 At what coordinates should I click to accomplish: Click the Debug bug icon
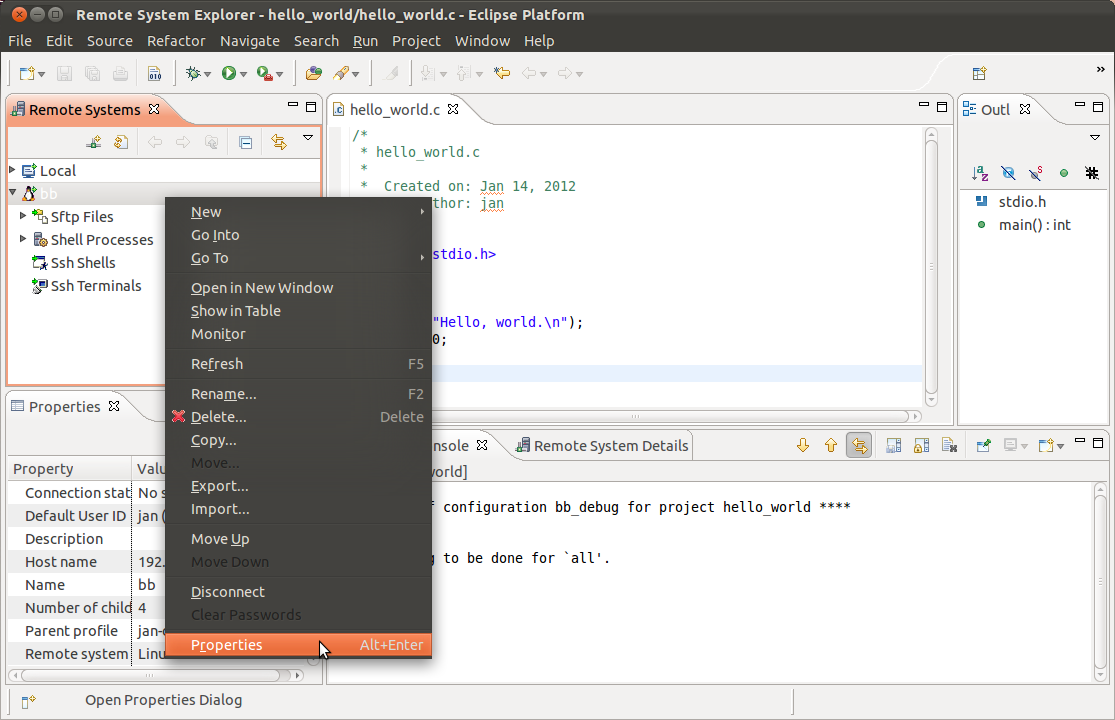click(x=193, y=73)
